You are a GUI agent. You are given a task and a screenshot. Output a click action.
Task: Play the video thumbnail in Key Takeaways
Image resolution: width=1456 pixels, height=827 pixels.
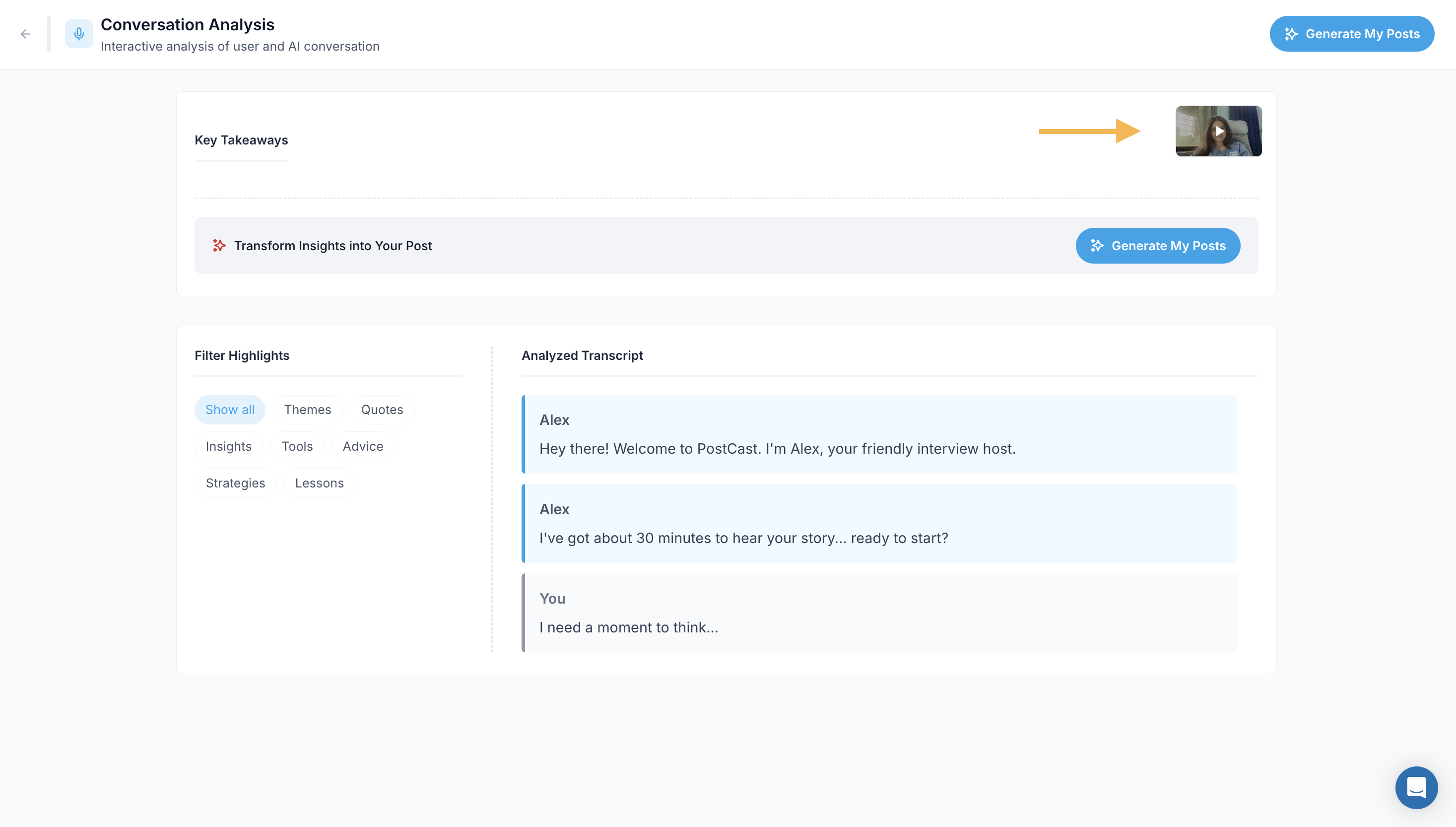(1219, 131)
